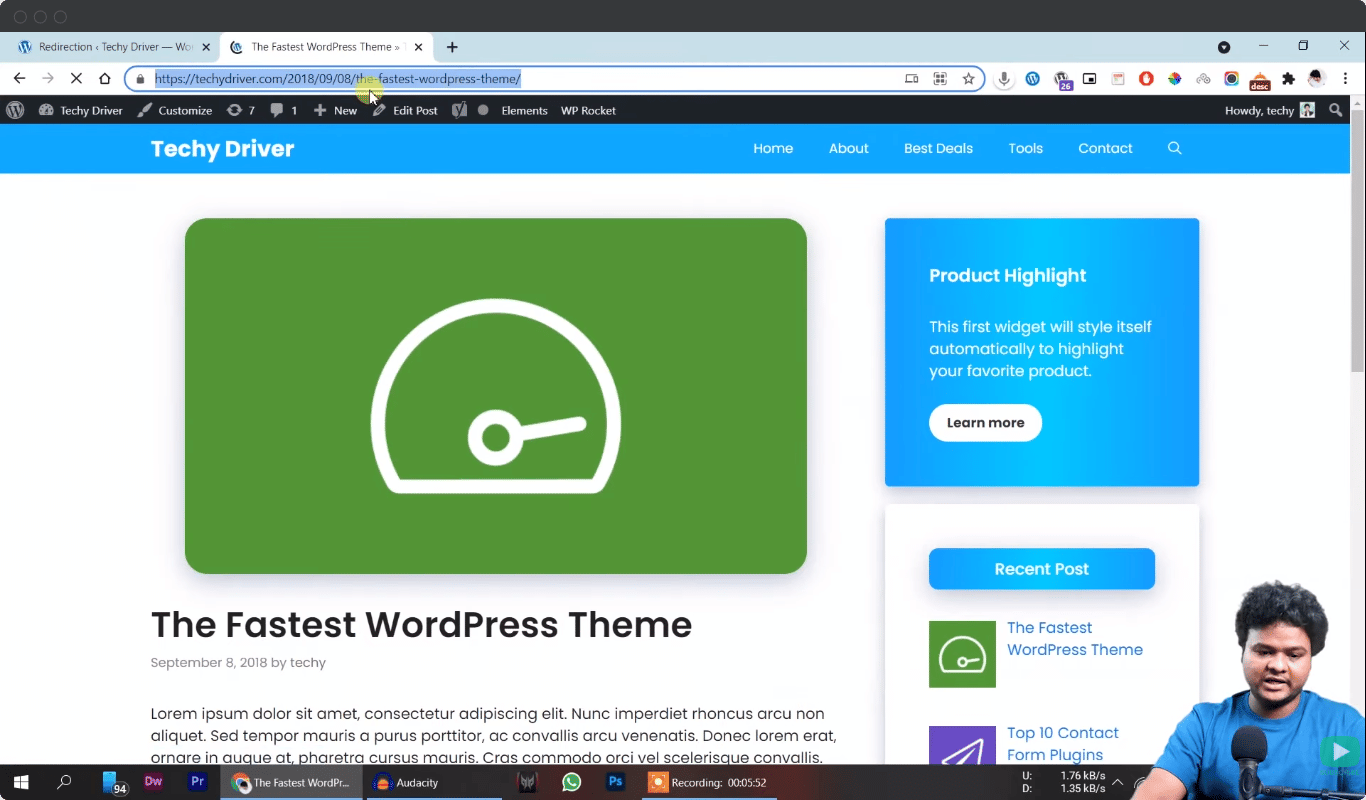Viewport: 1366px width, 800px height.
Task: Open Dreamweaver from the taskbar
Action: pos(153,782)
